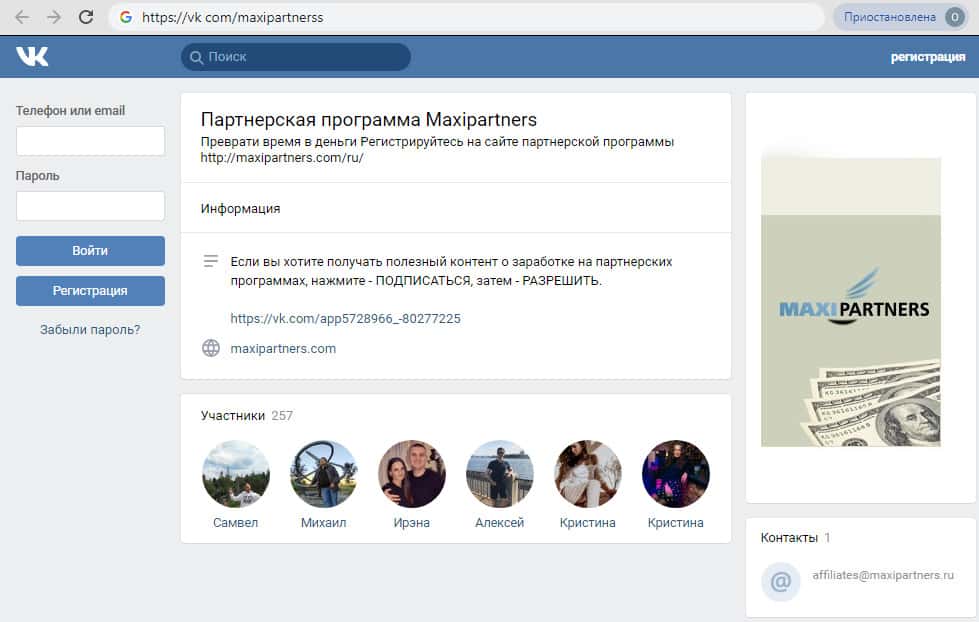Click the Телефон или email input

click(x=90, y=141)
